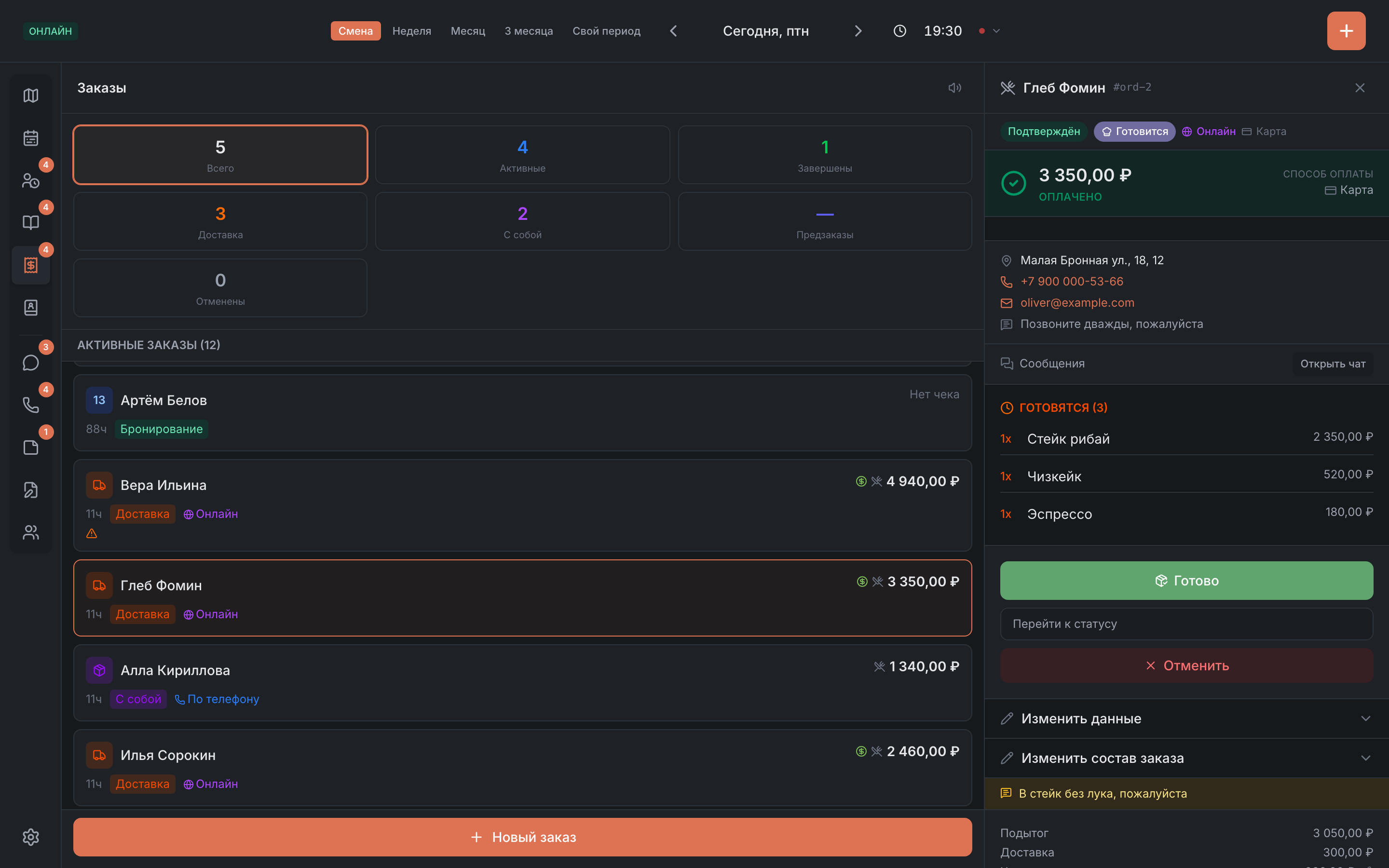Open the calendar reservations sidebar icon
Screen dimensions: 1389x868
(31, 138)
